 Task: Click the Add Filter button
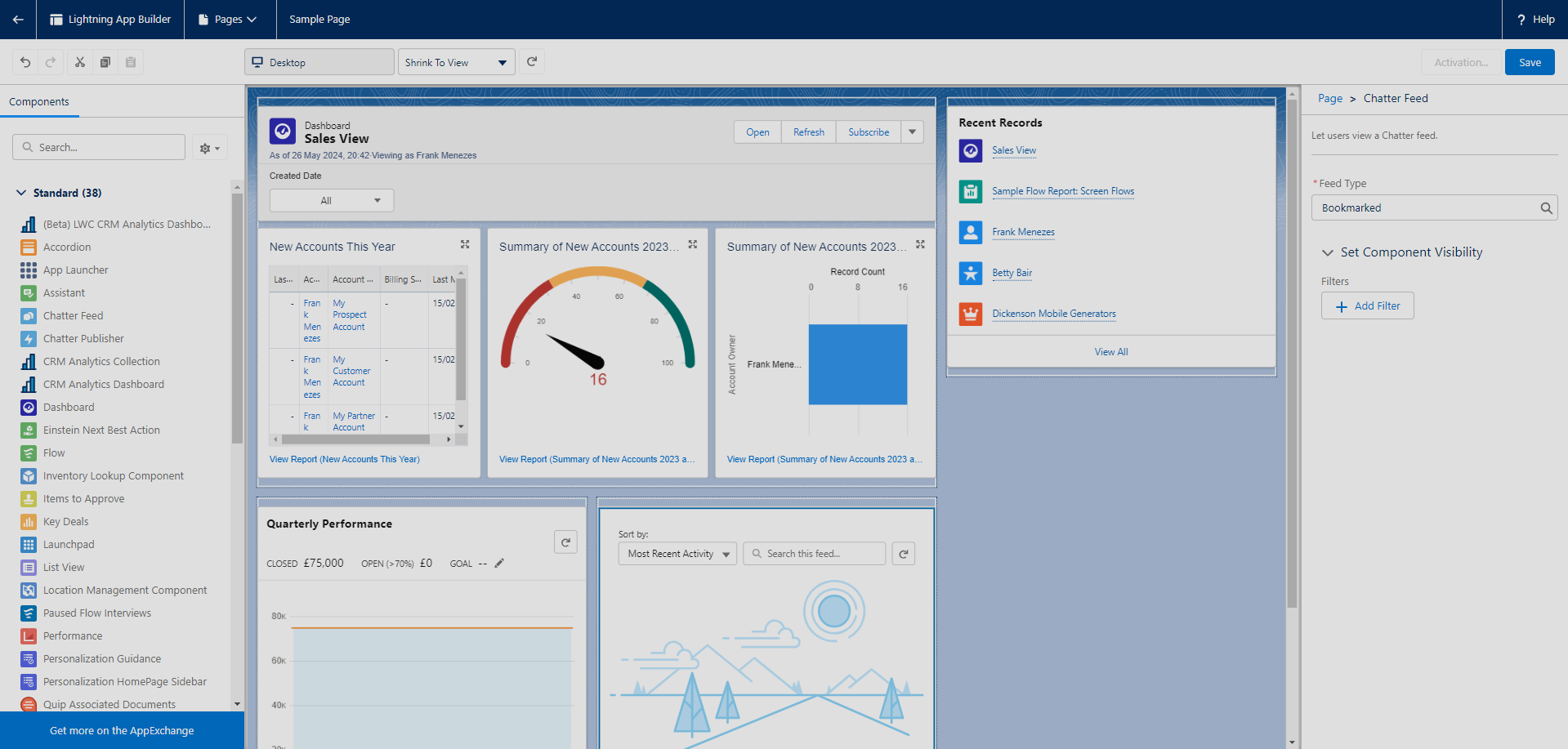click(1368, 306)
